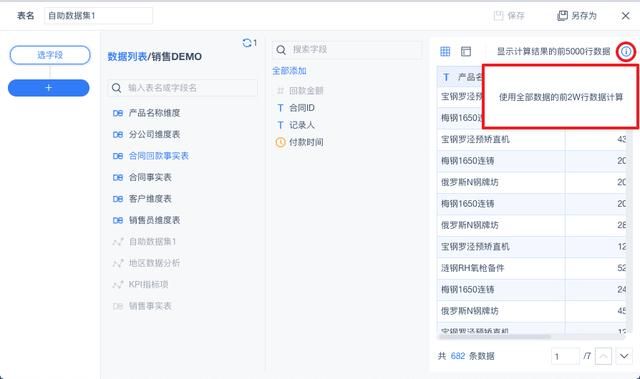The width and height of the screenshot is (640, 379).
Task: Click number-type icon beside 回款金额
Action: (x=280, y=91)
